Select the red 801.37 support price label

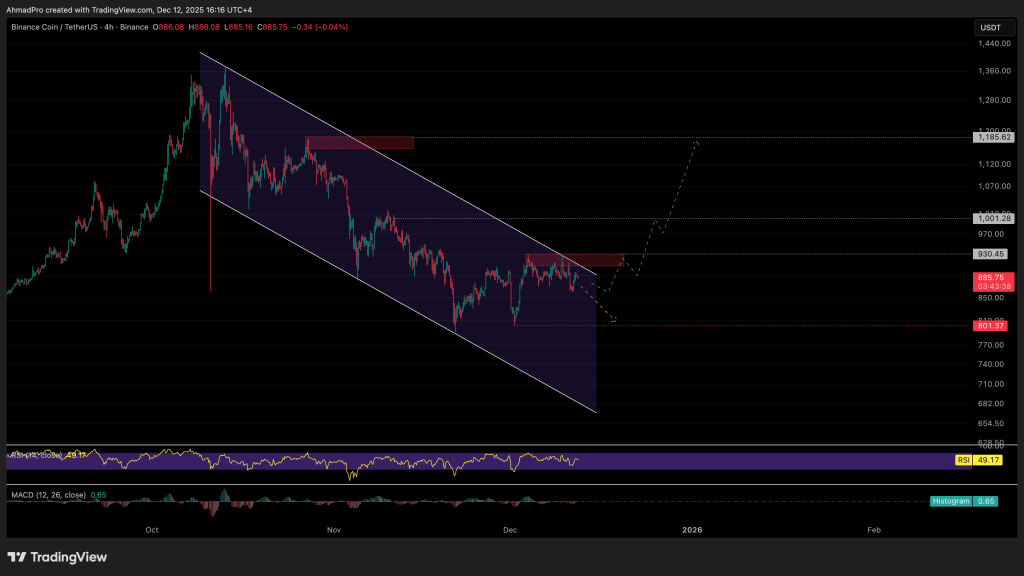[993, 325]
